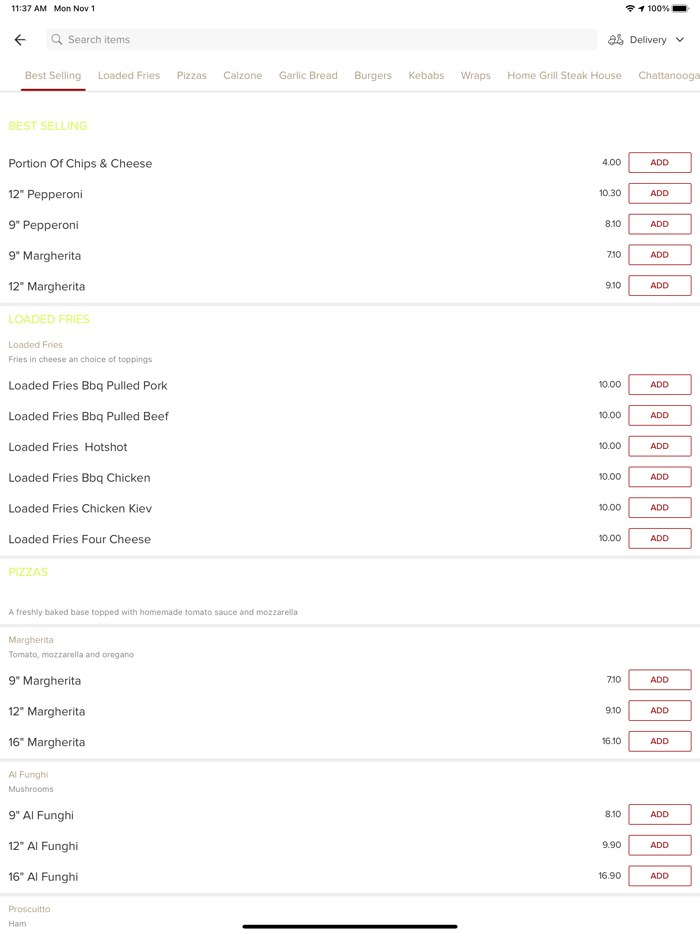Tap the delivery scooter icon
Viewport: 700px width, 934px height.
pyautogui.click(x=616, y=40)
